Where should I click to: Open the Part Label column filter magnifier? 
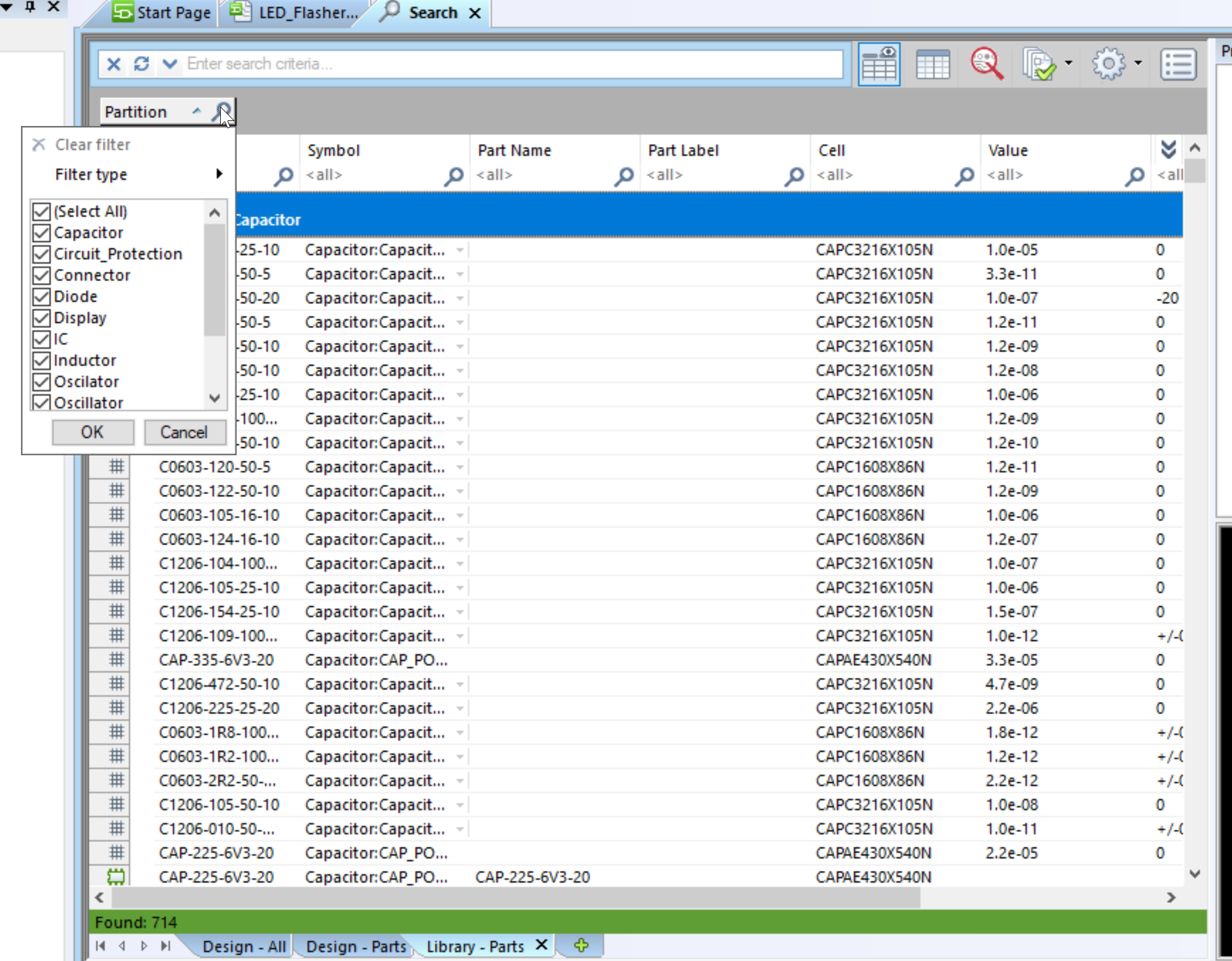794,176
